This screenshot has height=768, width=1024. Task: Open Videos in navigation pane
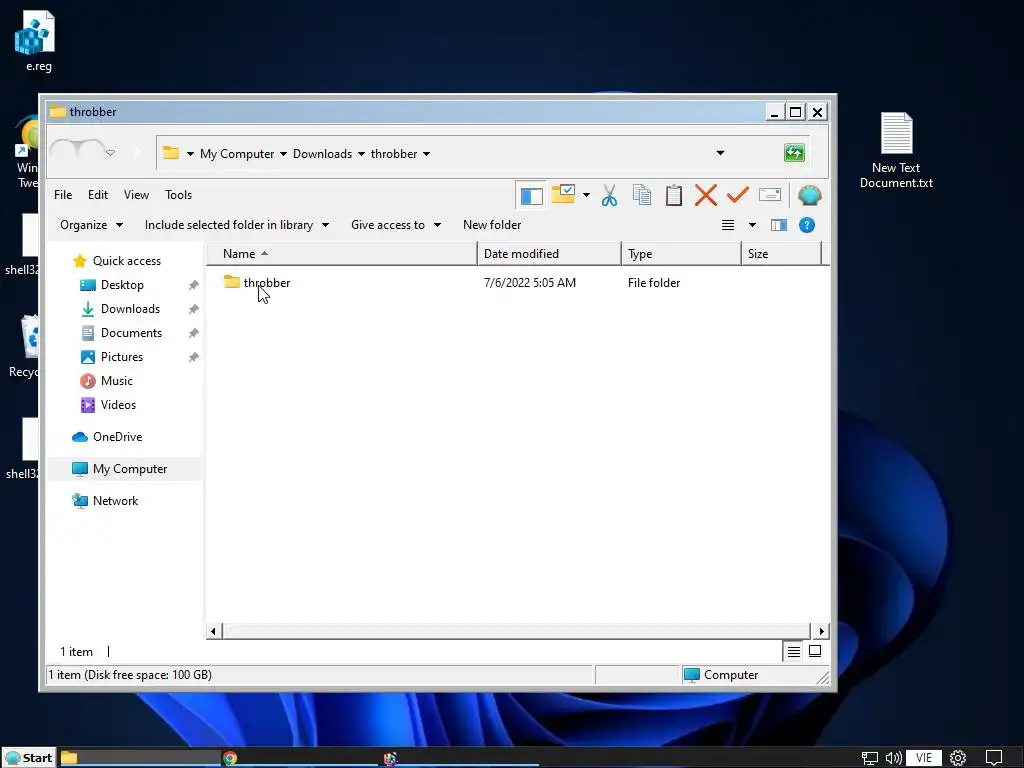point(118,405)
